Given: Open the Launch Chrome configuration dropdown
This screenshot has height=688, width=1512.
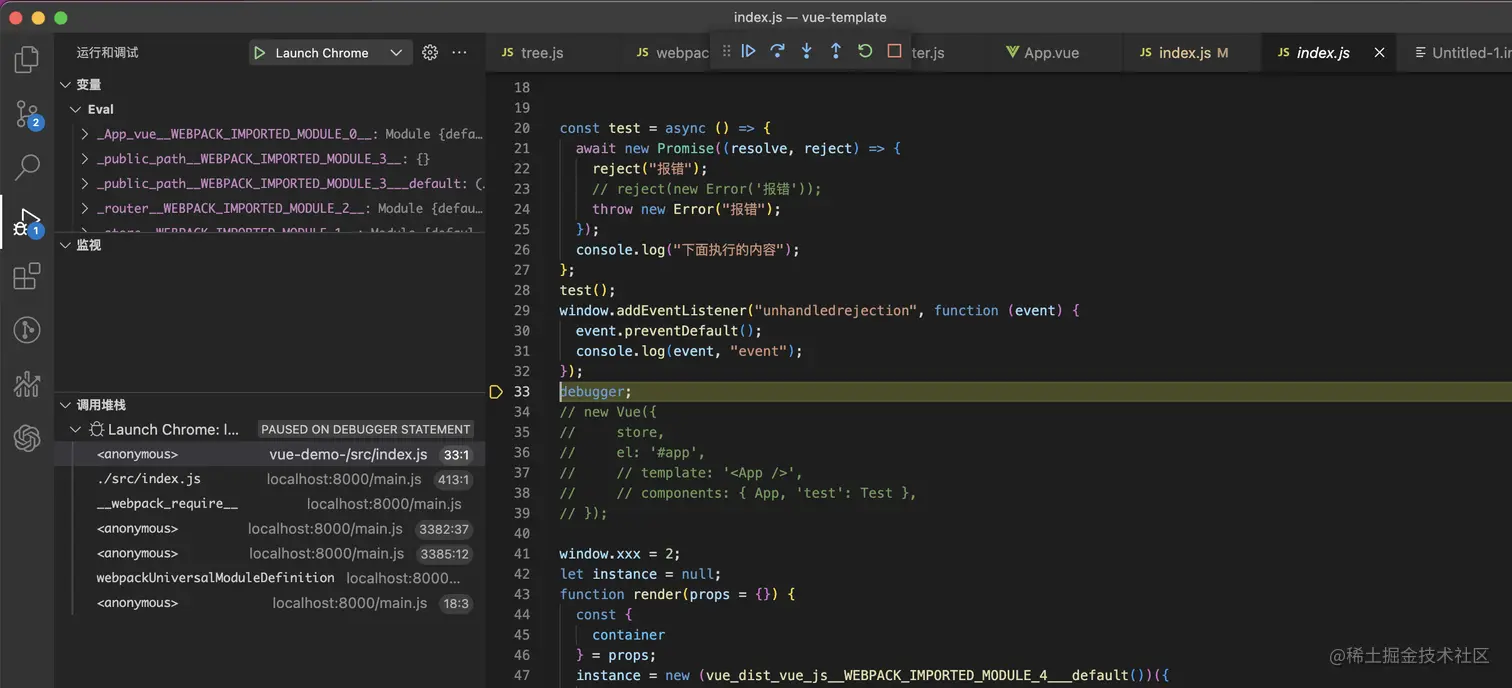Looking at the screenshot, I should point(331,53).
